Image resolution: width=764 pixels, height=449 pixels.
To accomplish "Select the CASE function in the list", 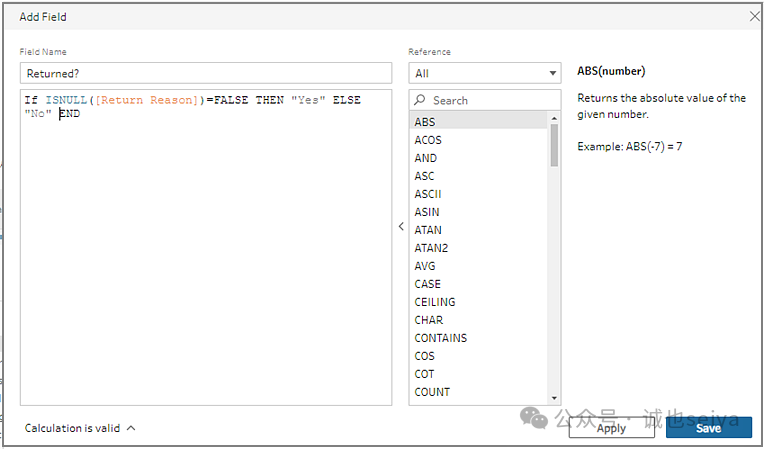I will pyautogui.click(x=479, y=284).
